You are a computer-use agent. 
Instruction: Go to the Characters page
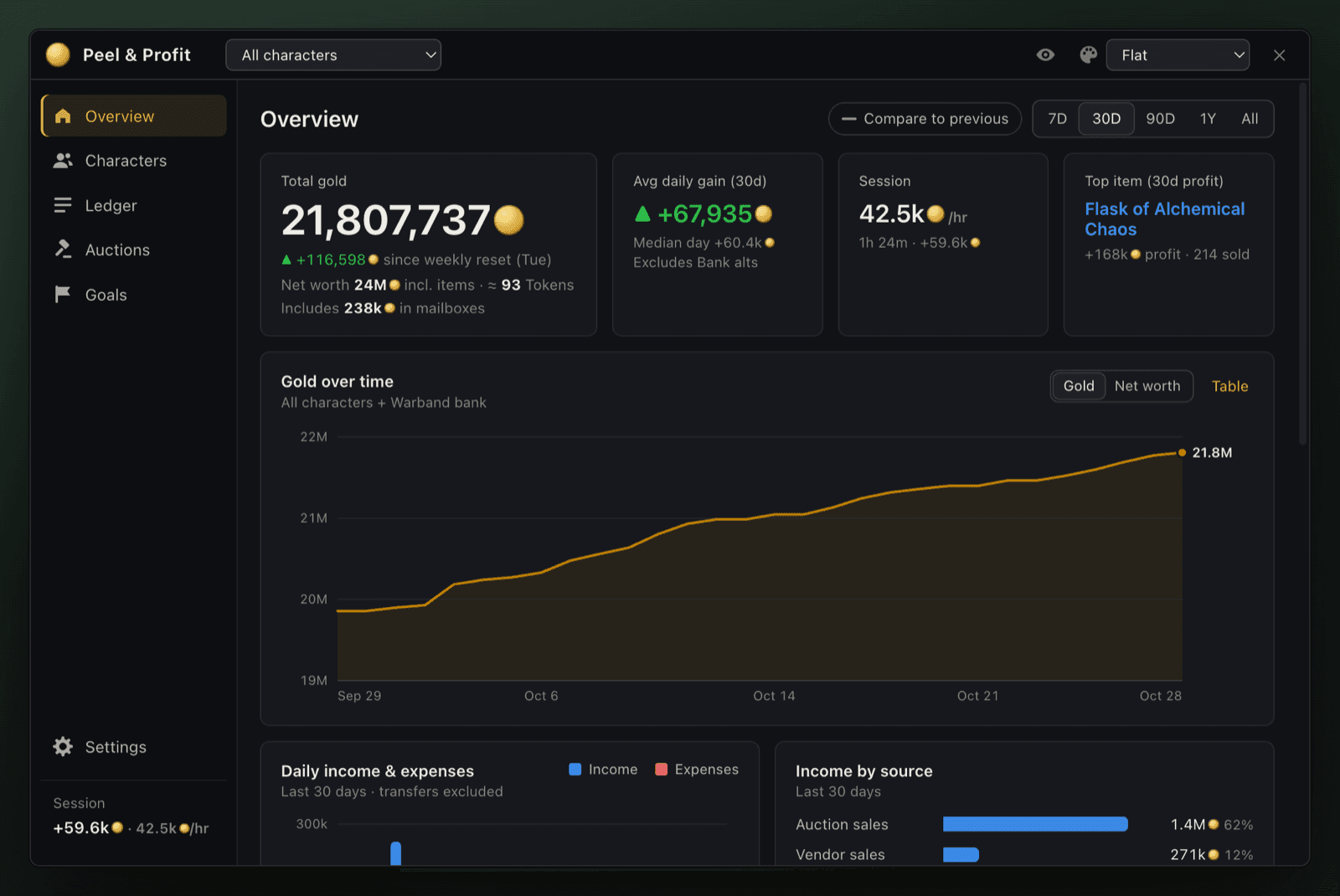pos(133,161)
